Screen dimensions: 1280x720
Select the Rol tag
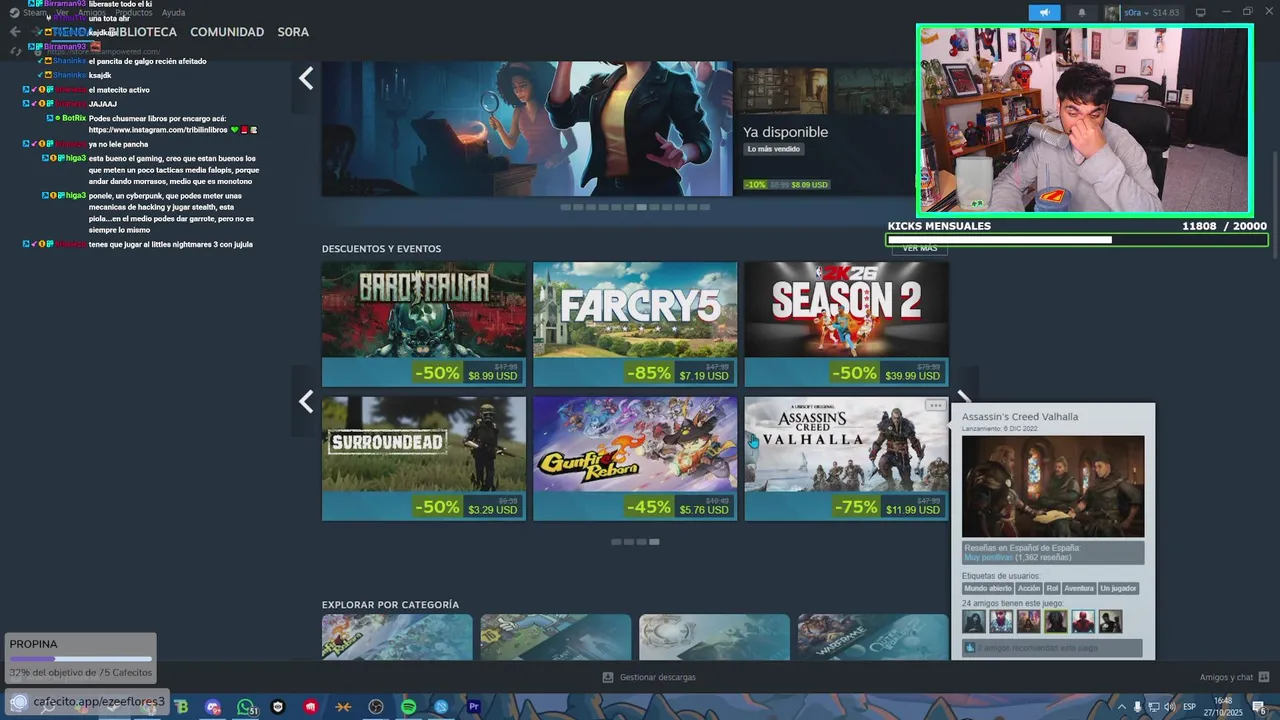(1052, 589)
